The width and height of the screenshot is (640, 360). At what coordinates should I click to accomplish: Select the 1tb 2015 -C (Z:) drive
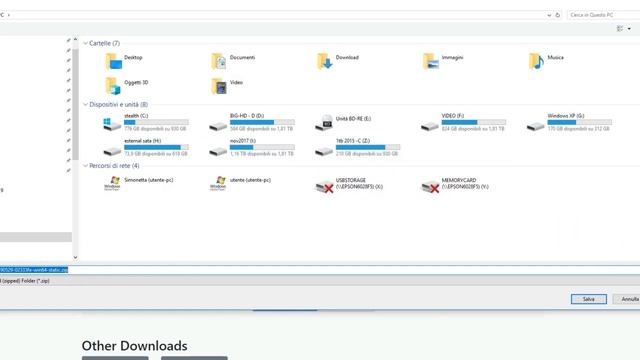358,147
